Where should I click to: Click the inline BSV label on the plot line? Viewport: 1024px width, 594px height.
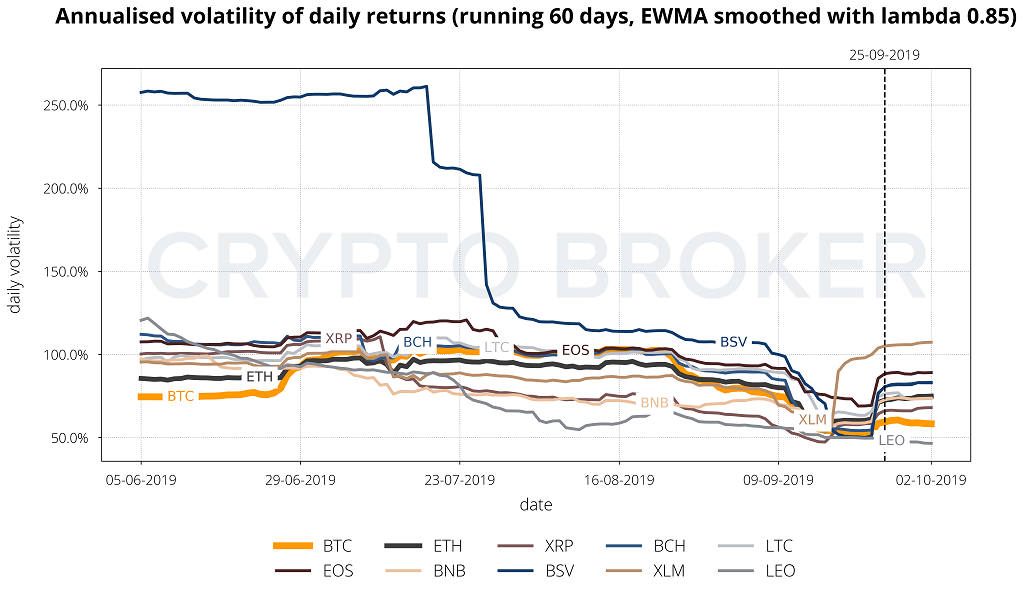[733, 342]
